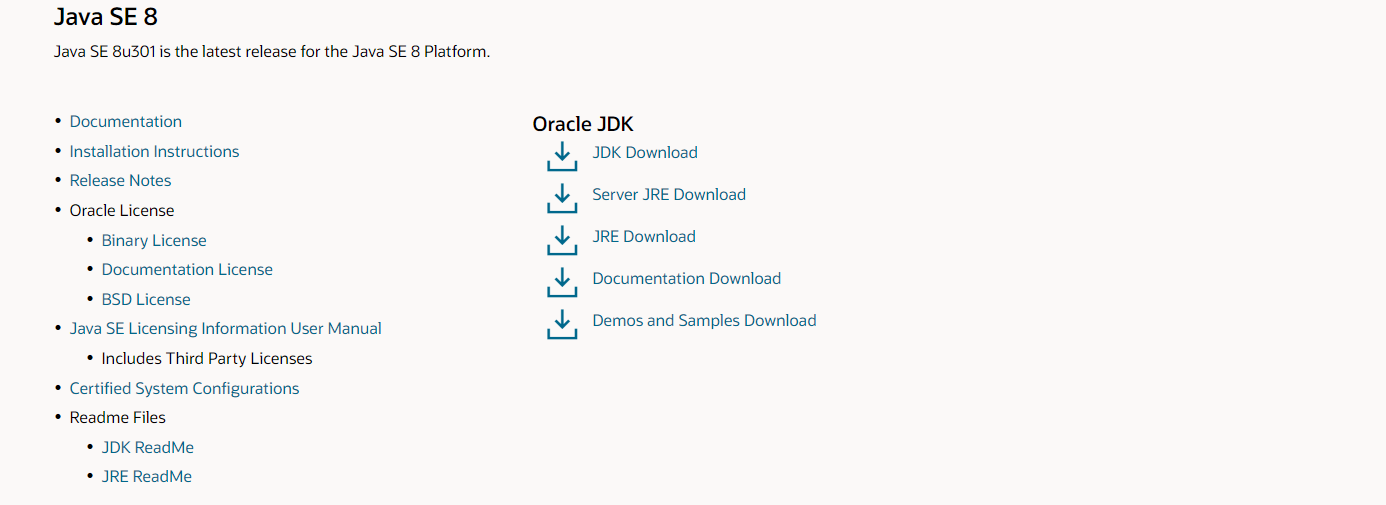Open Java SE Licensing Information User Manual

point(225,328)
